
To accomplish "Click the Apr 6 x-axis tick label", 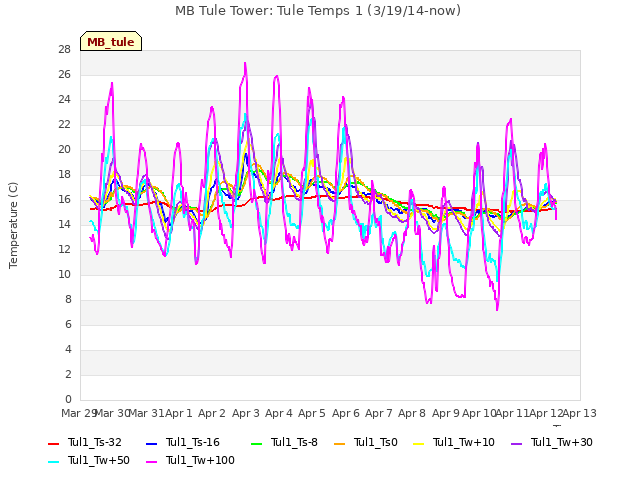I will 346,413.
